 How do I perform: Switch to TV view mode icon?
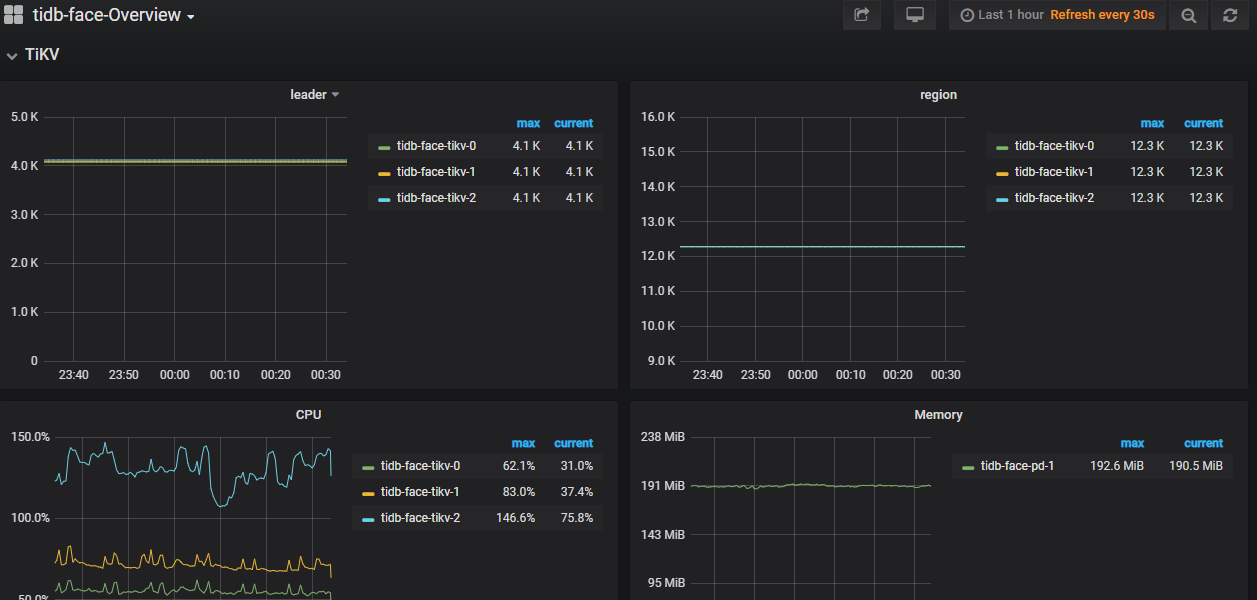coord(914,15)
